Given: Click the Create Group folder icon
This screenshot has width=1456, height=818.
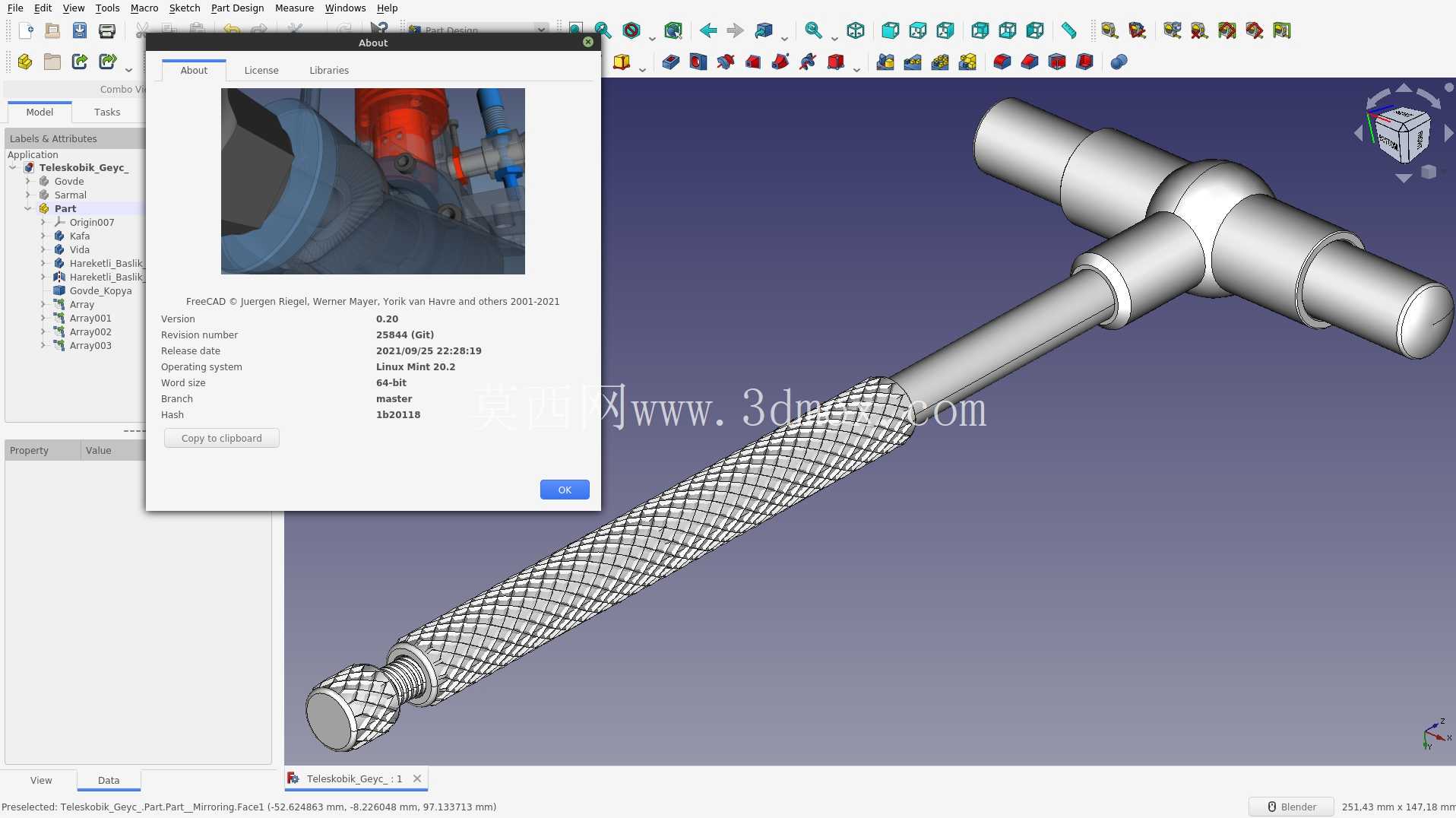Looking at the screenshot, I should (52, 62).
